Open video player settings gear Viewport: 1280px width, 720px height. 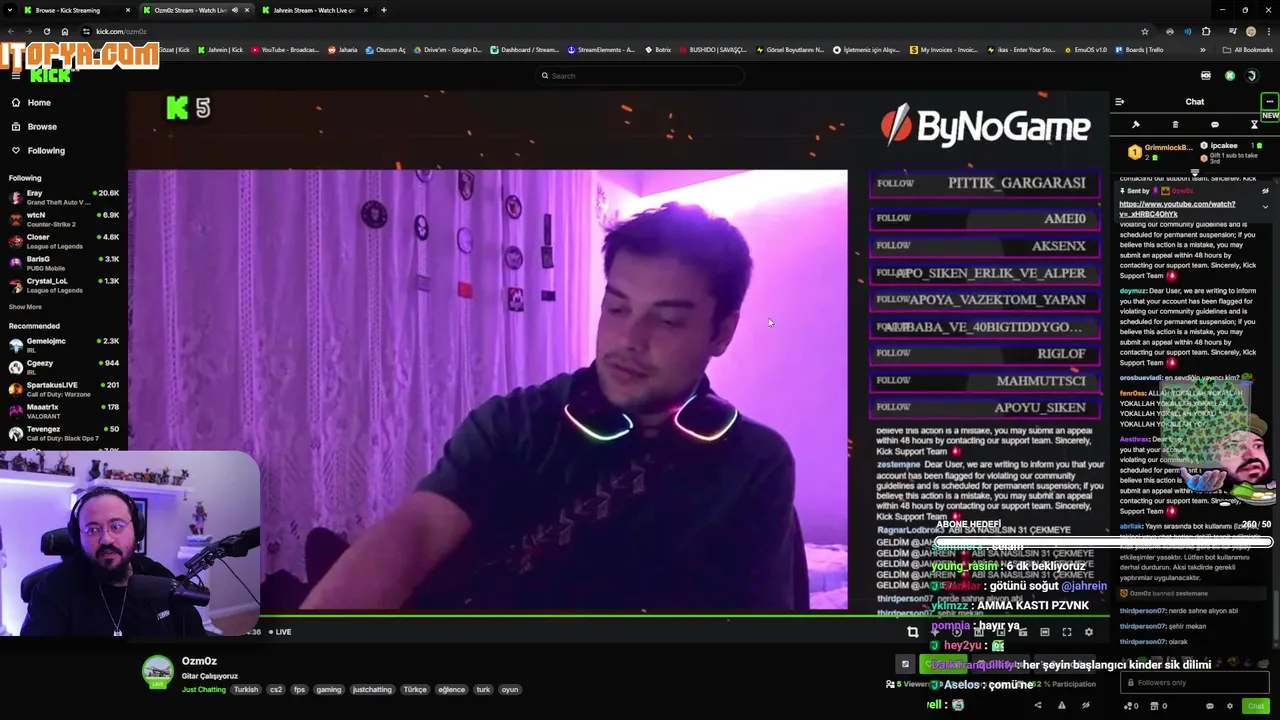pyautogui.click(x=1089, y=632)
